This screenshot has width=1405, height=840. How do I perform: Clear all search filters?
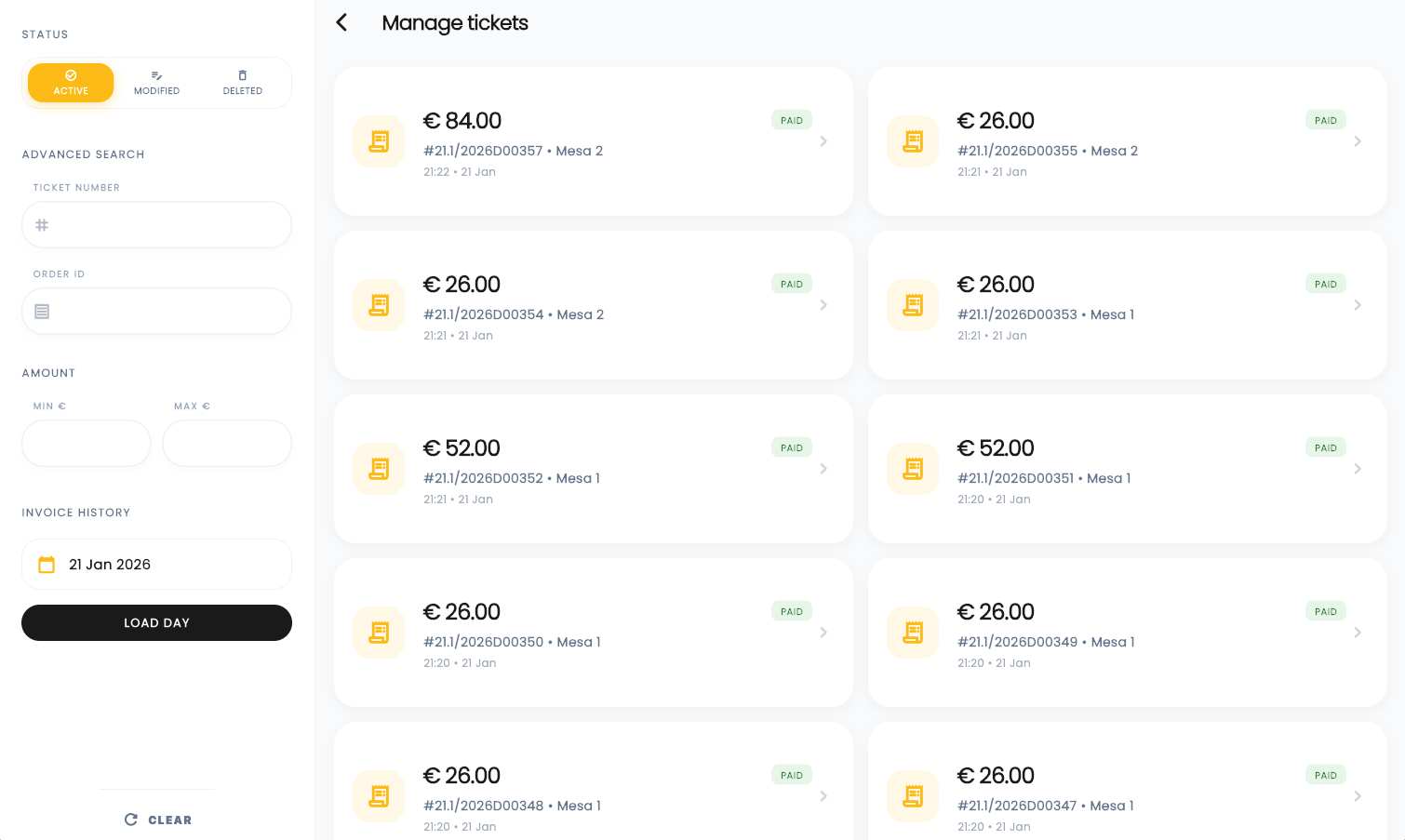click(157, 820)
